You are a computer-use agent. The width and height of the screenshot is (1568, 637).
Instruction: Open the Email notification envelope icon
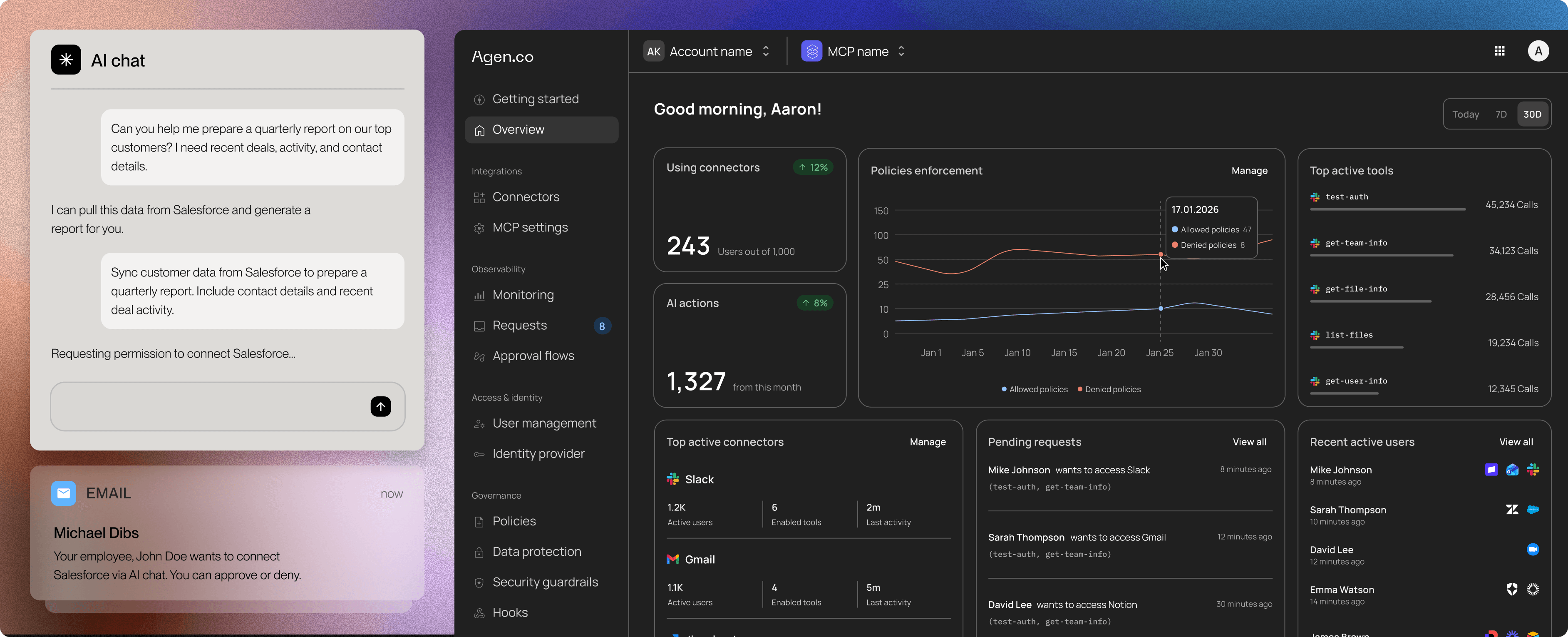(63, 493)
